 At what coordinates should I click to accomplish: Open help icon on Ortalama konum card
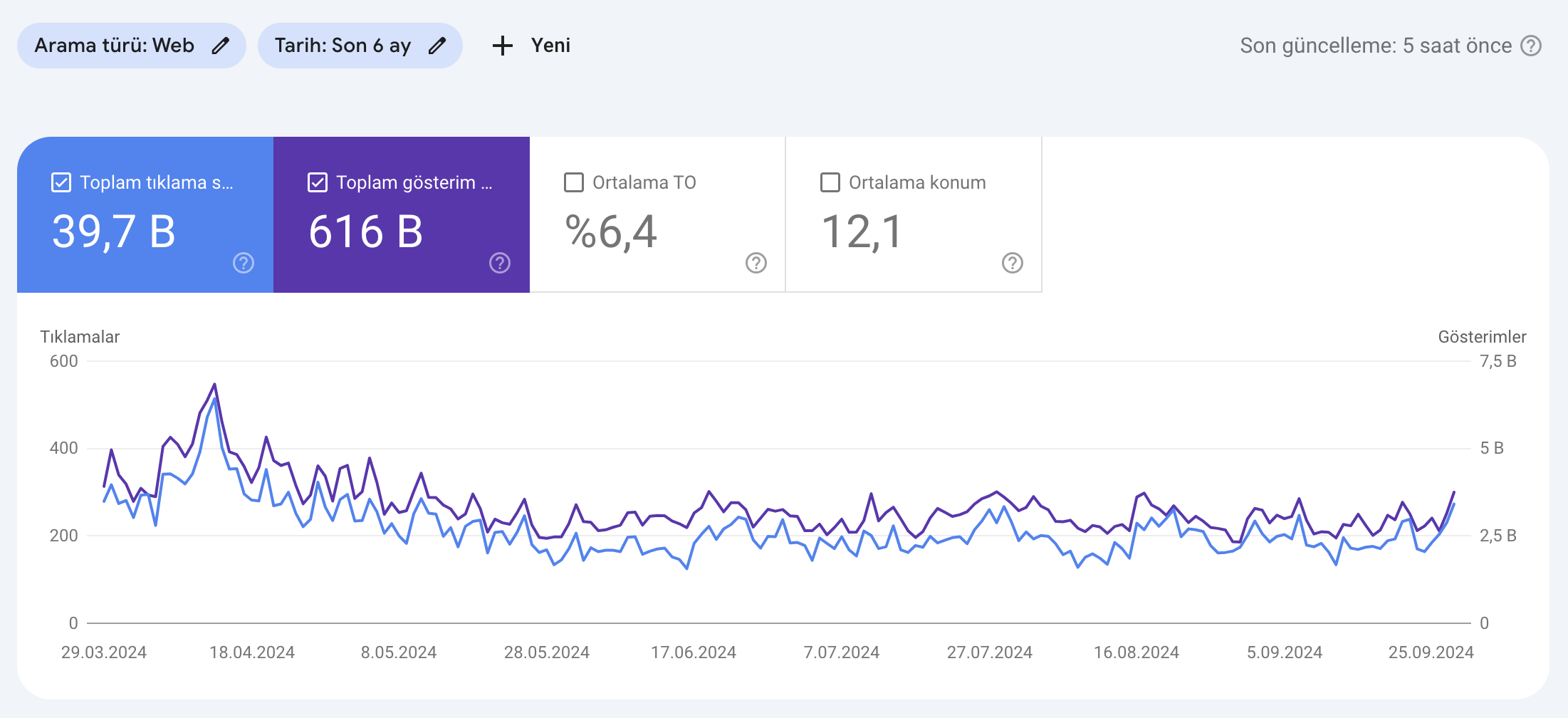[1013, 263]
